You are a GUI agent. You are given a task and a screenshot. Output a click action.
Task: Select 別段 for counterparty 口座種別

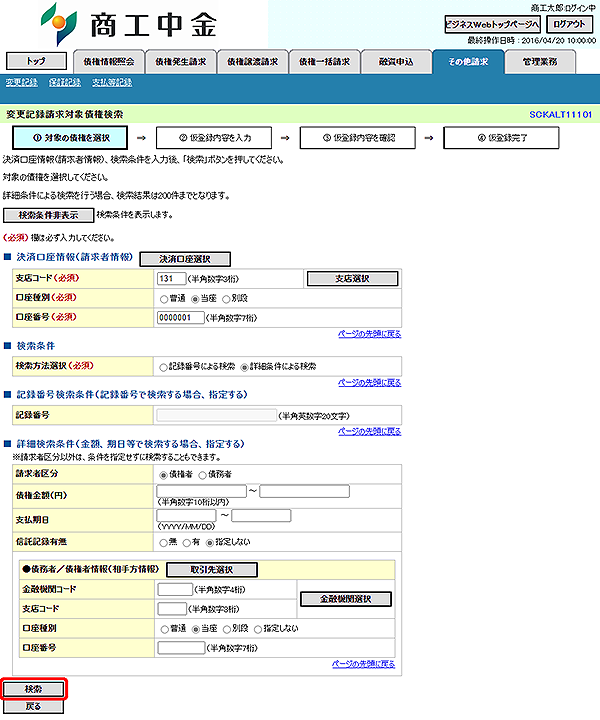pos(227,629)
